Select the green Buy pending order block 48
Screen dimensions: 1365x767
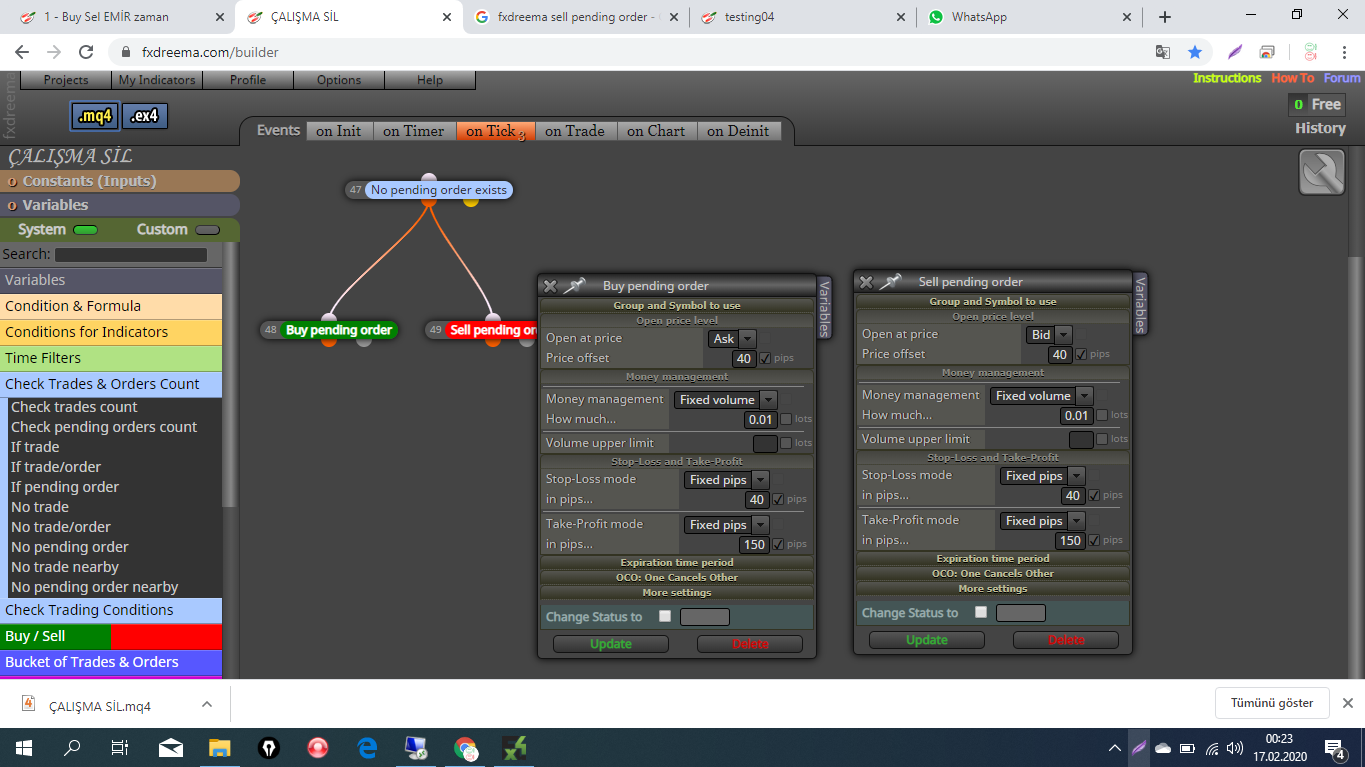(338, 330)
